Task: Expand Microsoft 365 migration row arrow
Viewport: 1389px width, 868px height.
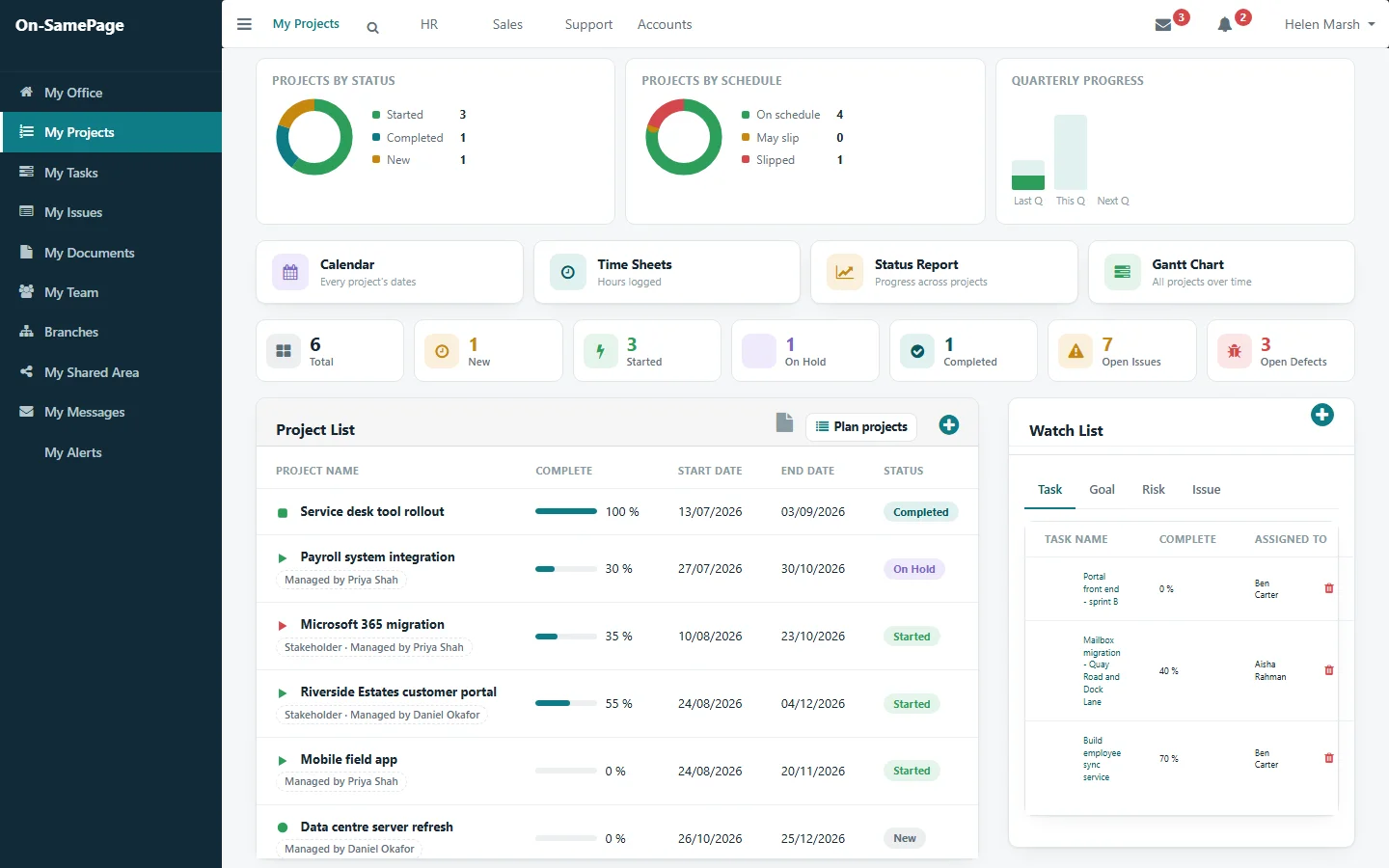Action: click(x=283, y=626)
